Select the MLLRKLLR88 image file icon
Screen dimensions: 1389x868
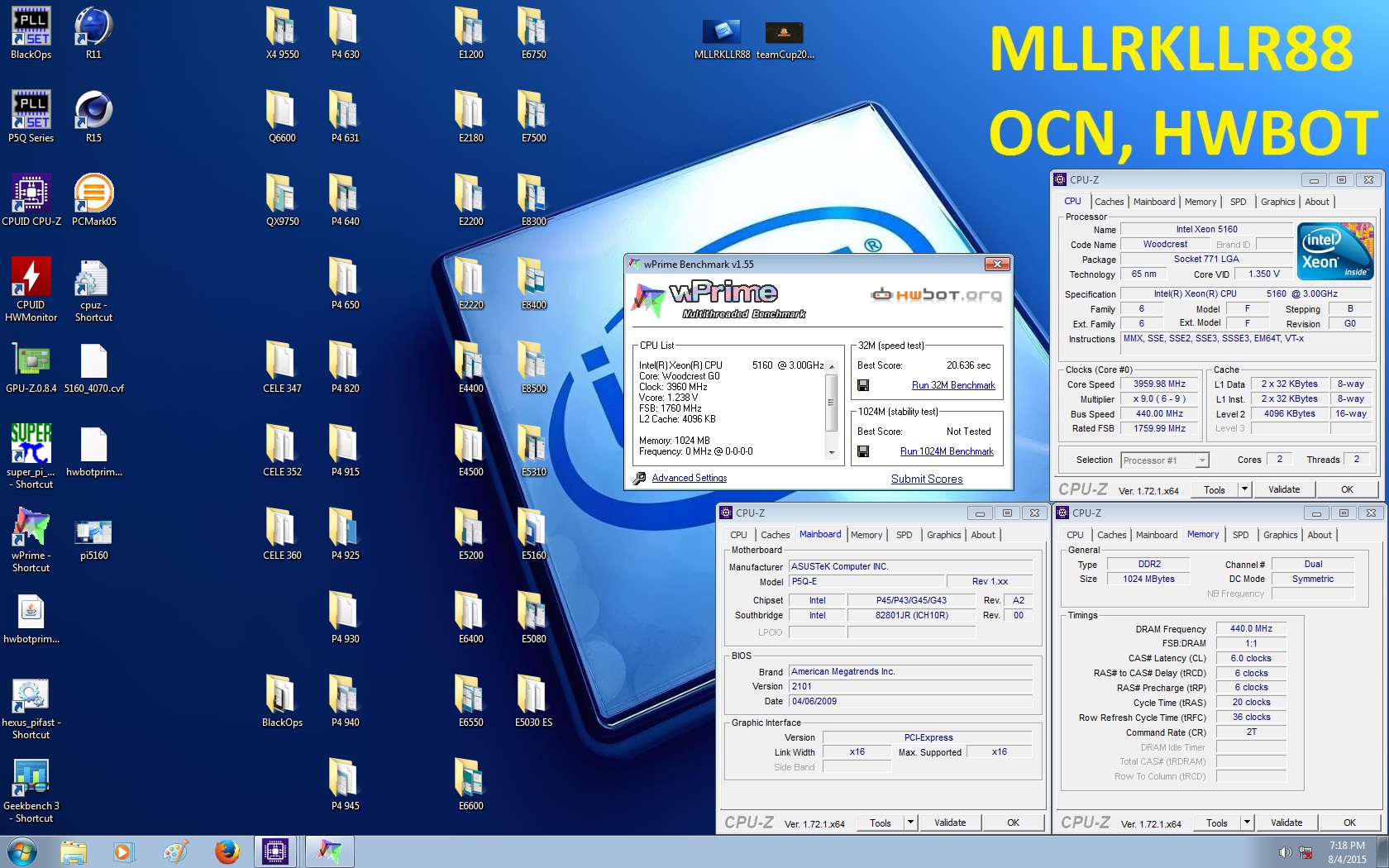[x=722, y=31]
